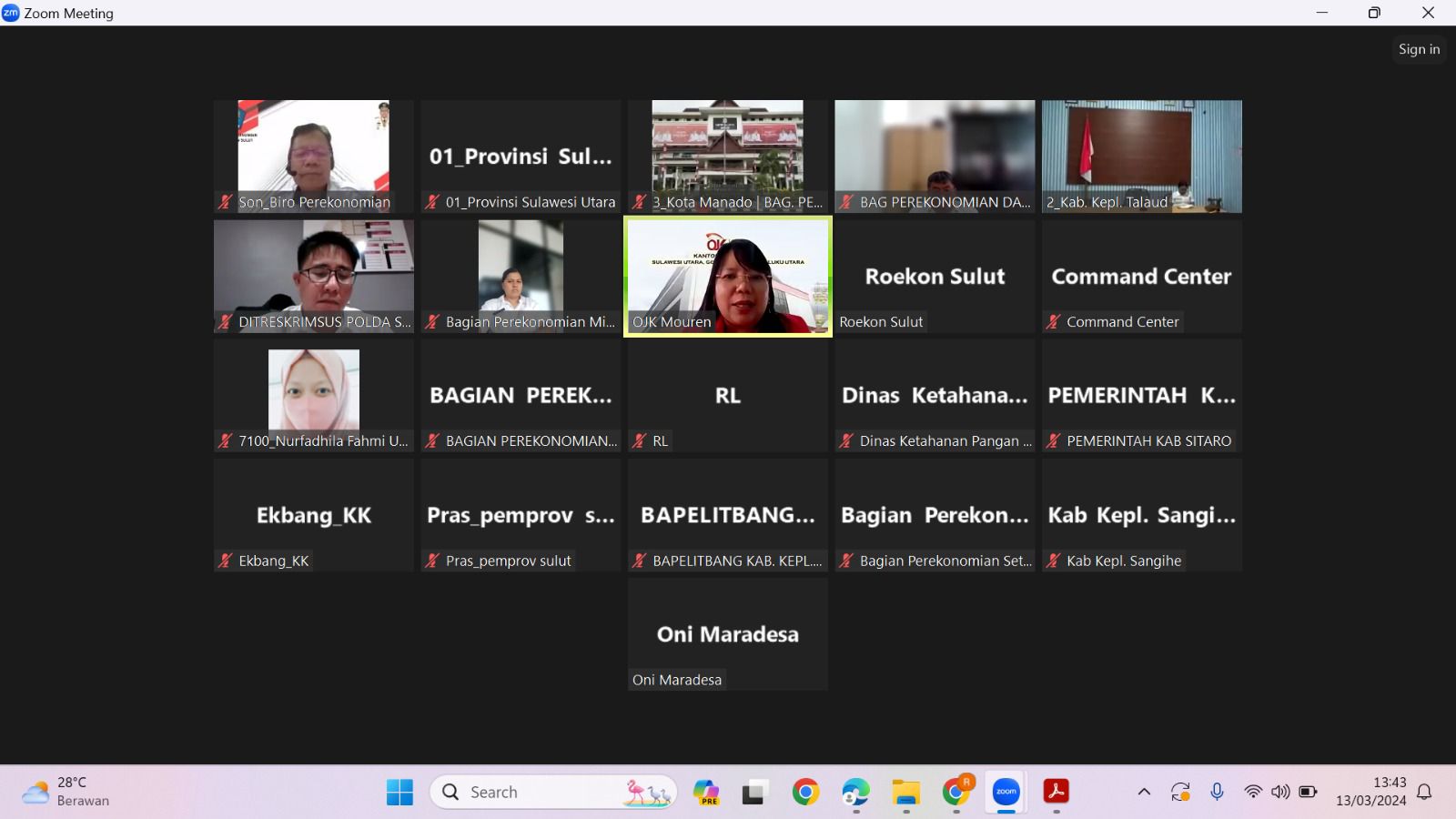Select Son_Biro Perekonomian video tile
The height and width of the screenshot is (819, 1456).
[314, 157]
